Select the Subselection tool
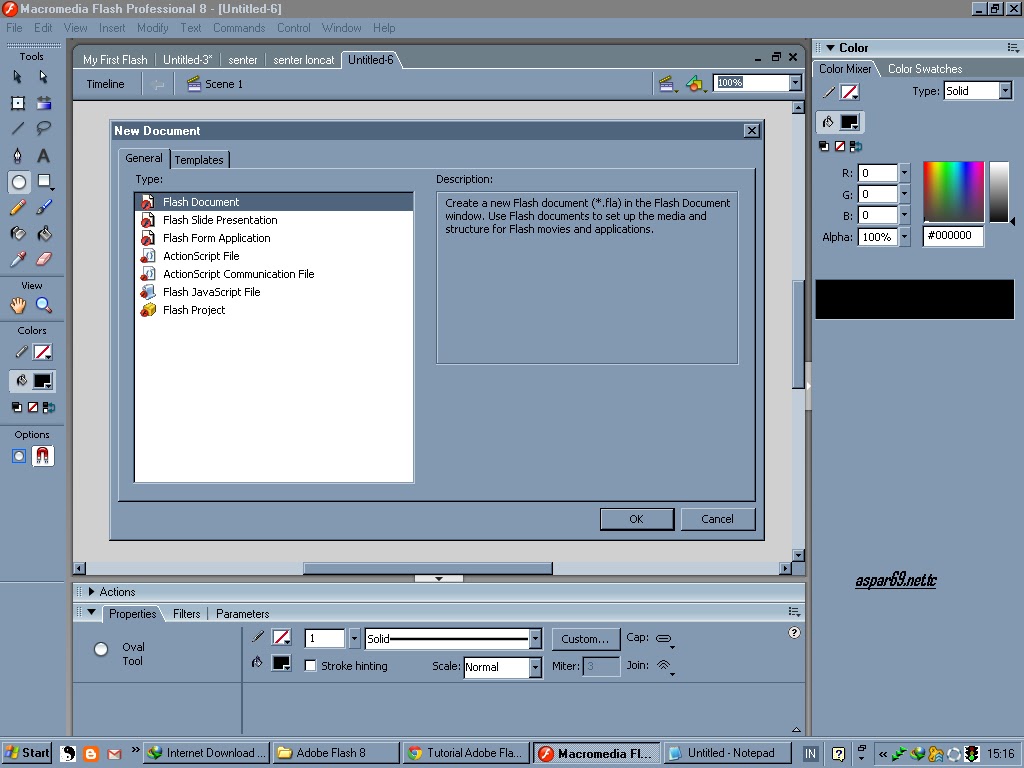 [x=43, y=77]
